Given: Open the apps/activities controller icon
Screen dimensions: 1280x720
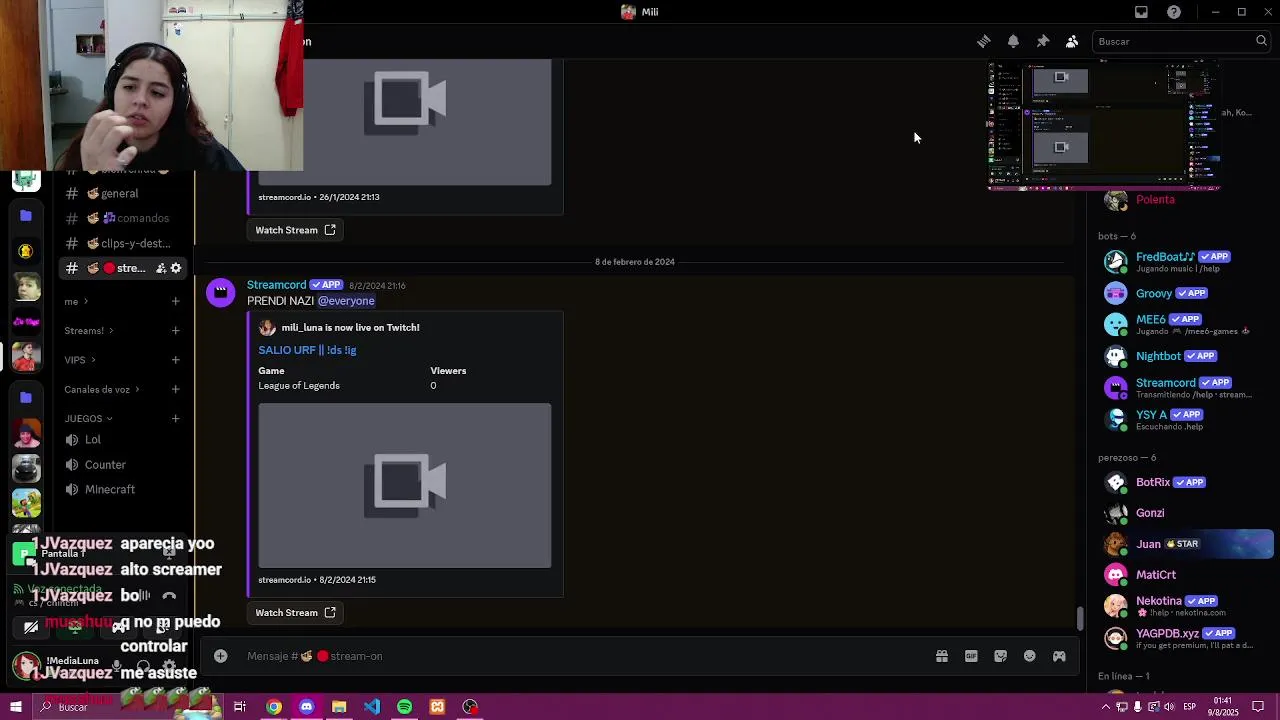Looking at the screenshot, I should coord(1059,656).
